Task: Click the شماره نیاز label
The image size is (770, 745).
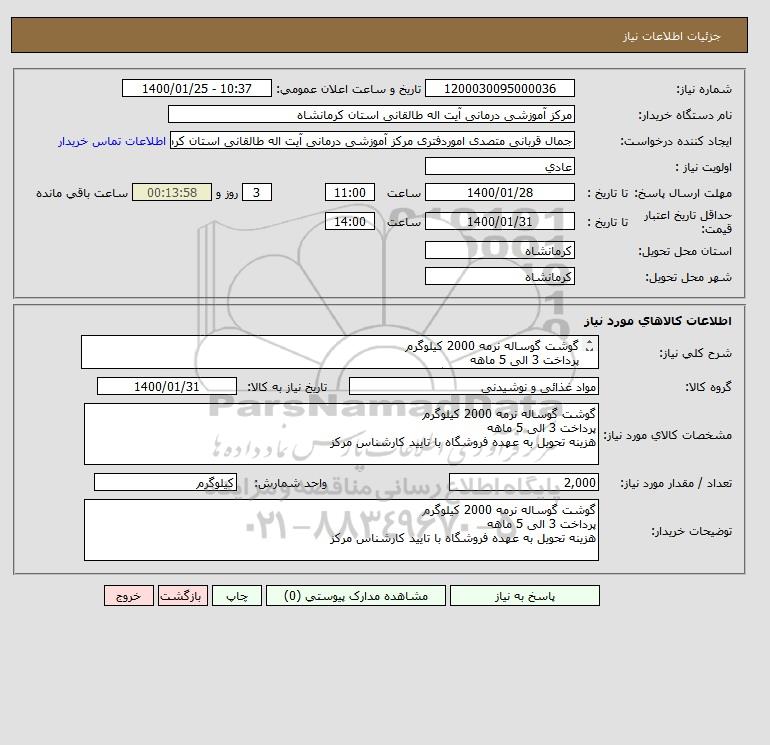Action: (x=704, y=89)
